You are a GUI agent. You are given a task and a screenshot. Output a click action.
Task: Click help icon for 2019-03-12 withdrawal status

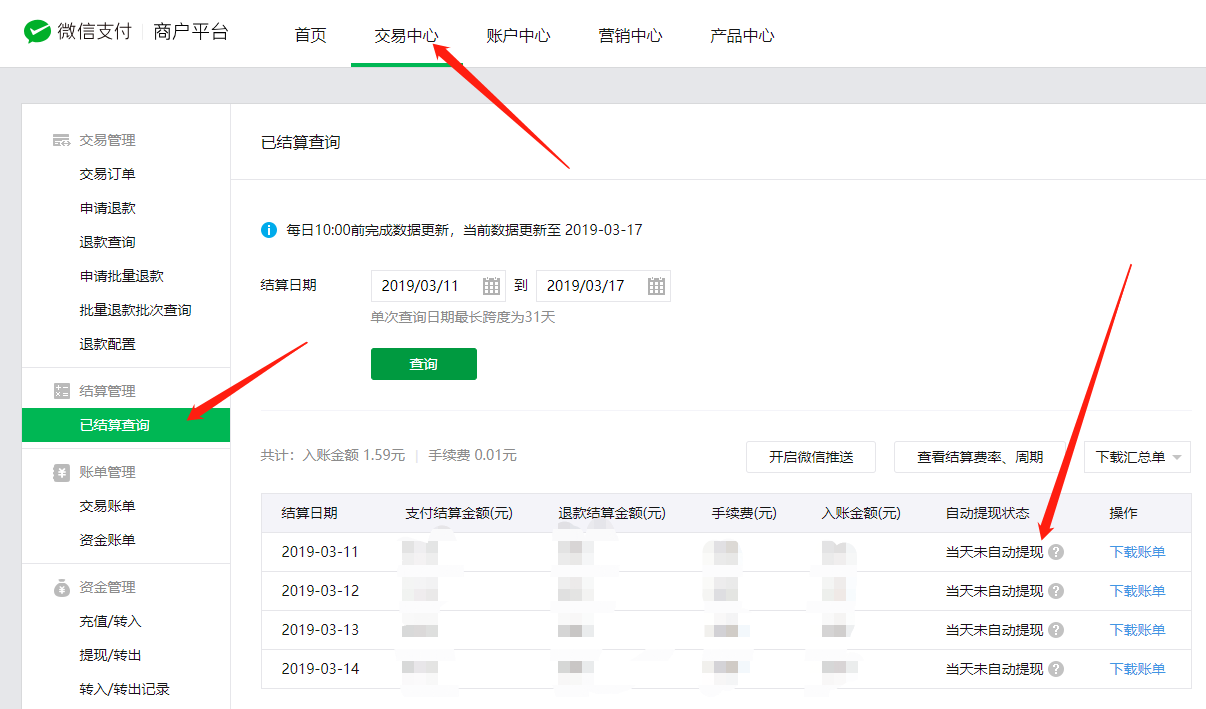tap(1056, 591)
